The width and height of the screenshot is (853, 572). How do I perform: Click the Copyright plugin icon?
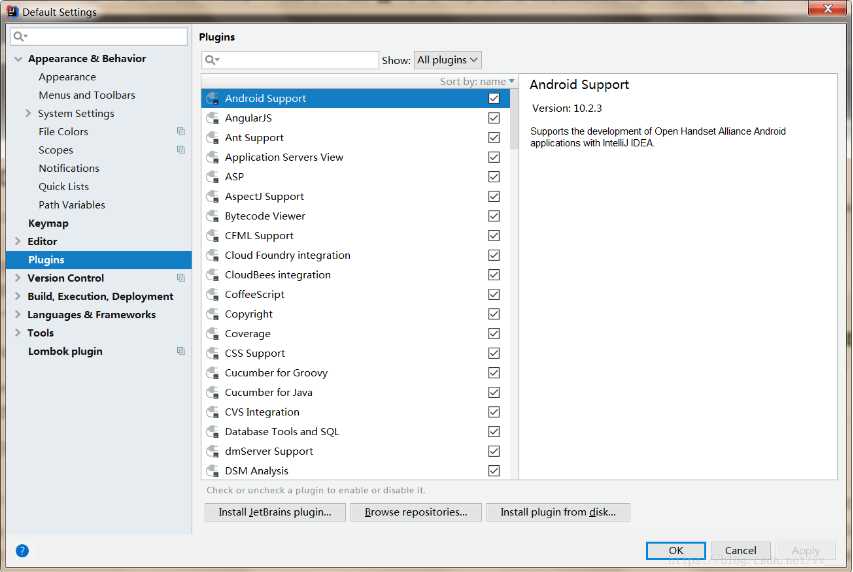click(x=213, y=314)
